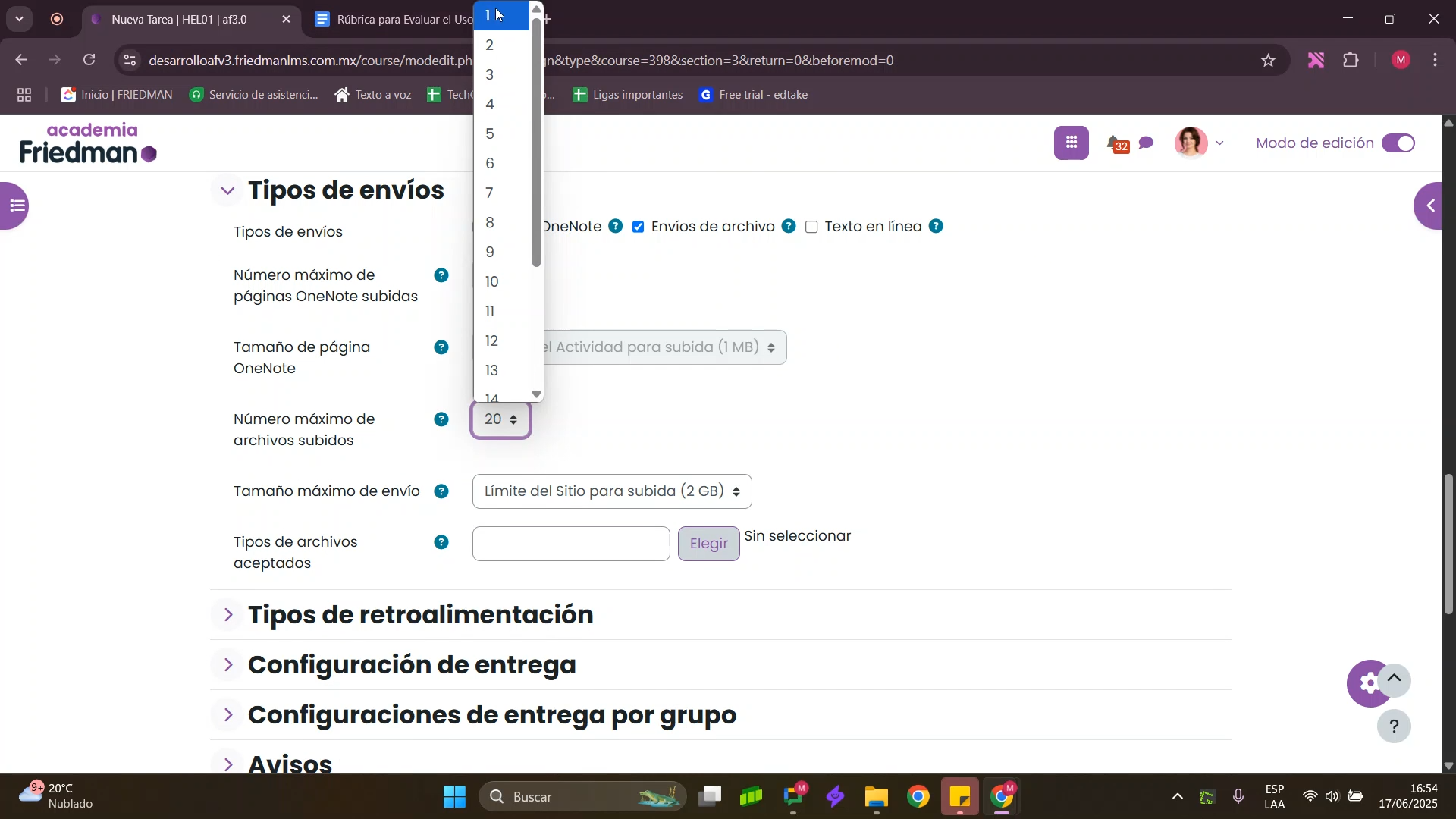Screen dimensions: 1456x819
Task: Open the notifications bell icon
Action: (1113, 143)
